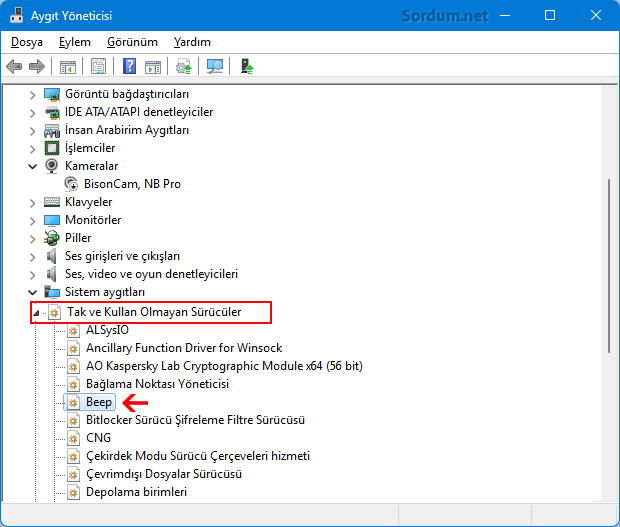
Task: Expand the İnsan Arabirim Aygıtları node
Action: (x=32, y=131)
